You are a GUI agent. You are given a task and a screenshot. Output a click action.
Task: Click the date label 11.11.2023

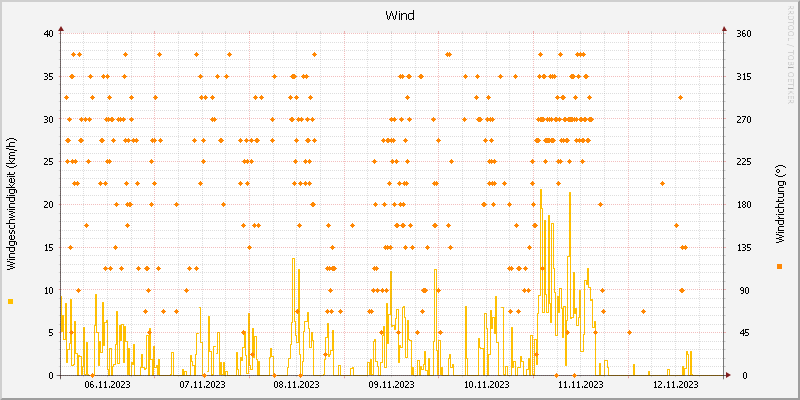coord(581,384)
